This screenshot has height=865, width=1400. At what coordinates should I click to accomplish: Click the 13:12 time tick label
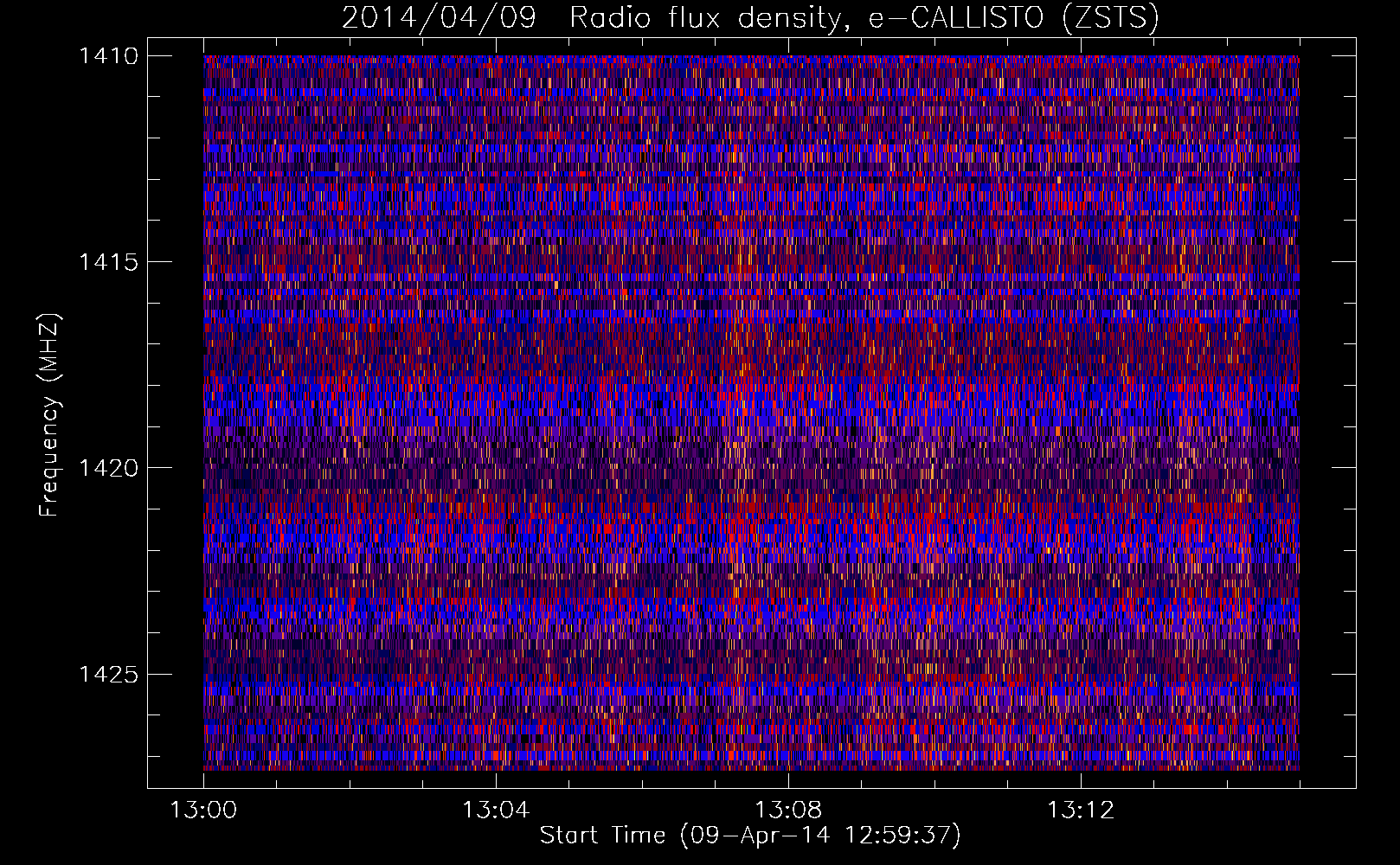click(x=1081, y=811)
